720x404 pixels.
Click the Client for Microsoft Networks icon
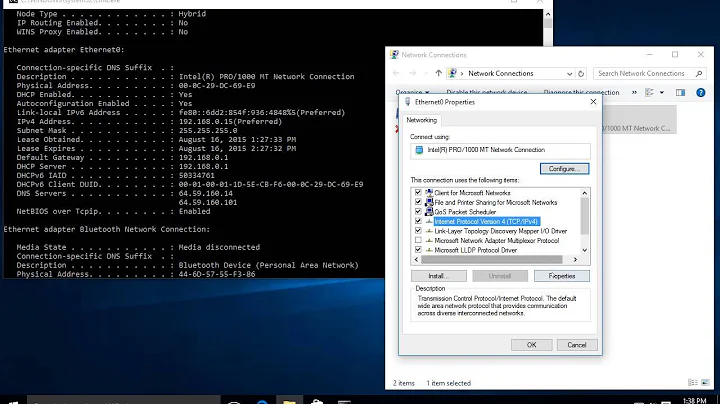click(427, 191)
